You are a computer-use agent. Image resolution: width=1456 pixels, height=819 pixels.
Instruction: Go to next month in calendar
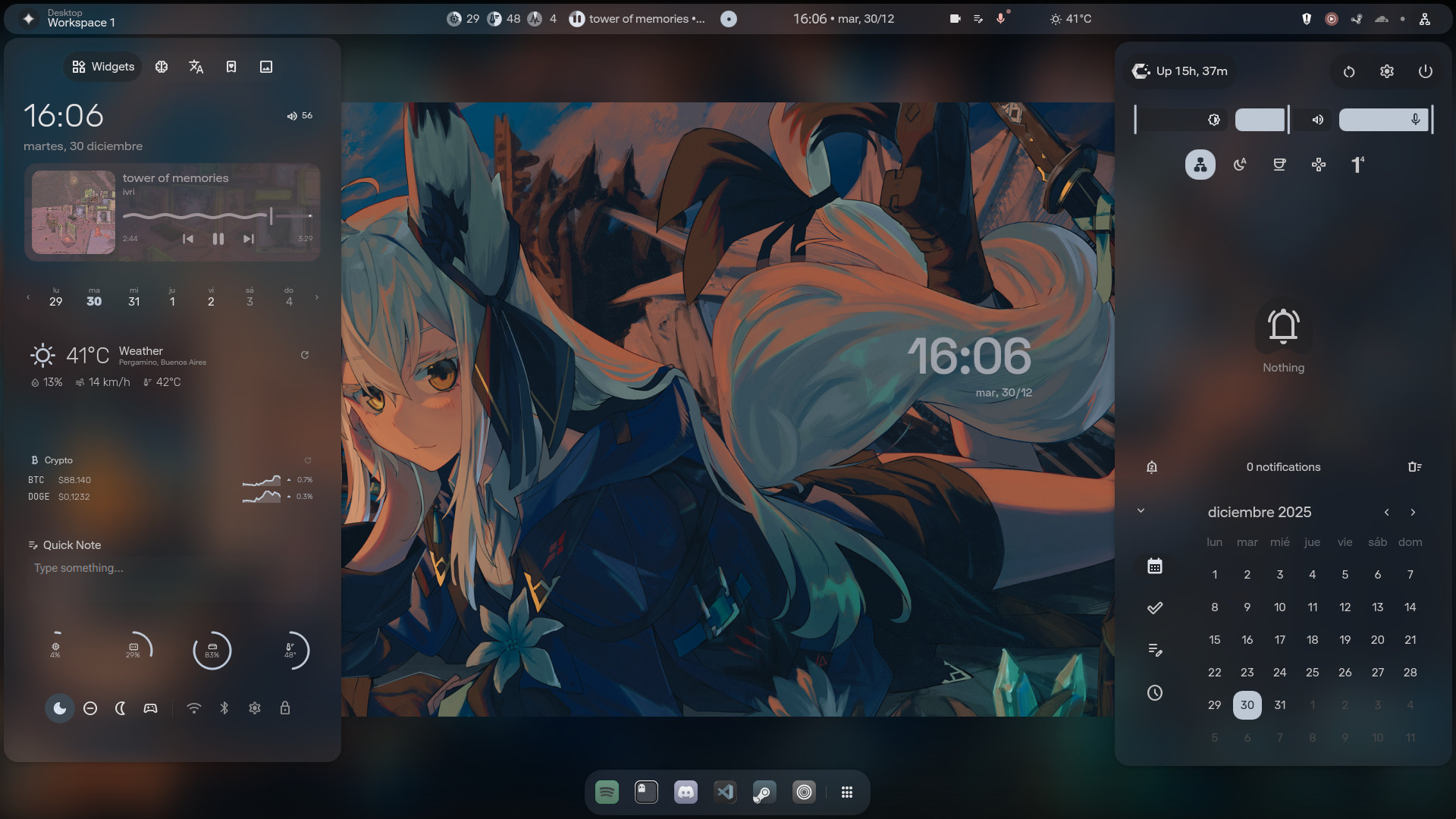coord(1413,513)
